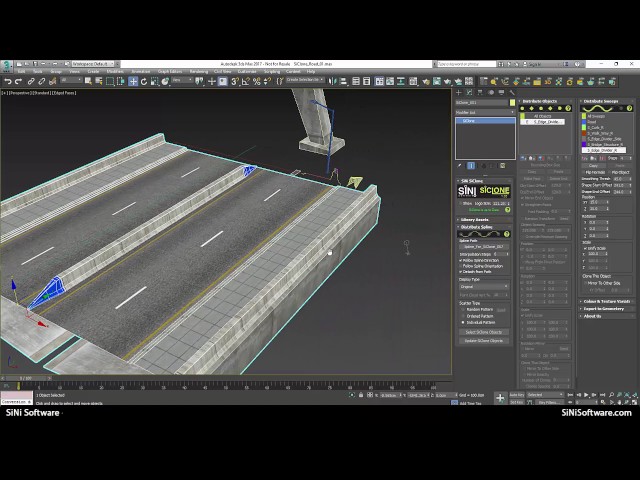
Task: Expand the Library Assets rollout
Action: coord(484,220)
